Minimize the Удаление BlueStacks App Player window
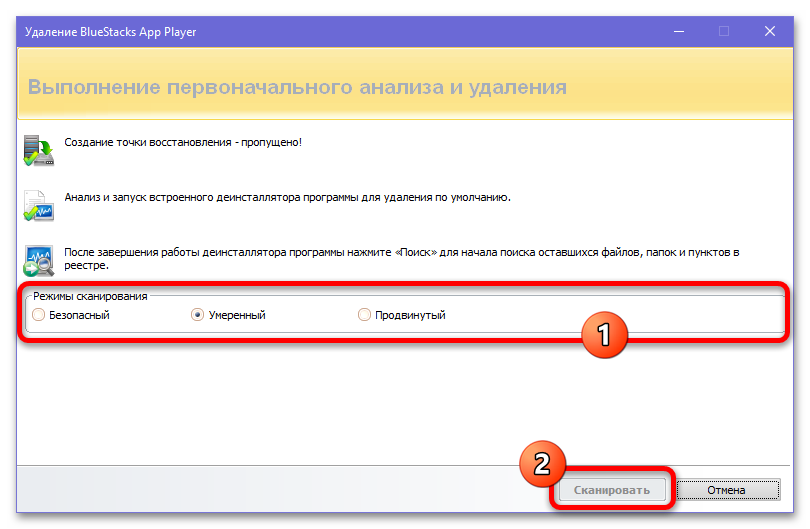 (679, 32)
